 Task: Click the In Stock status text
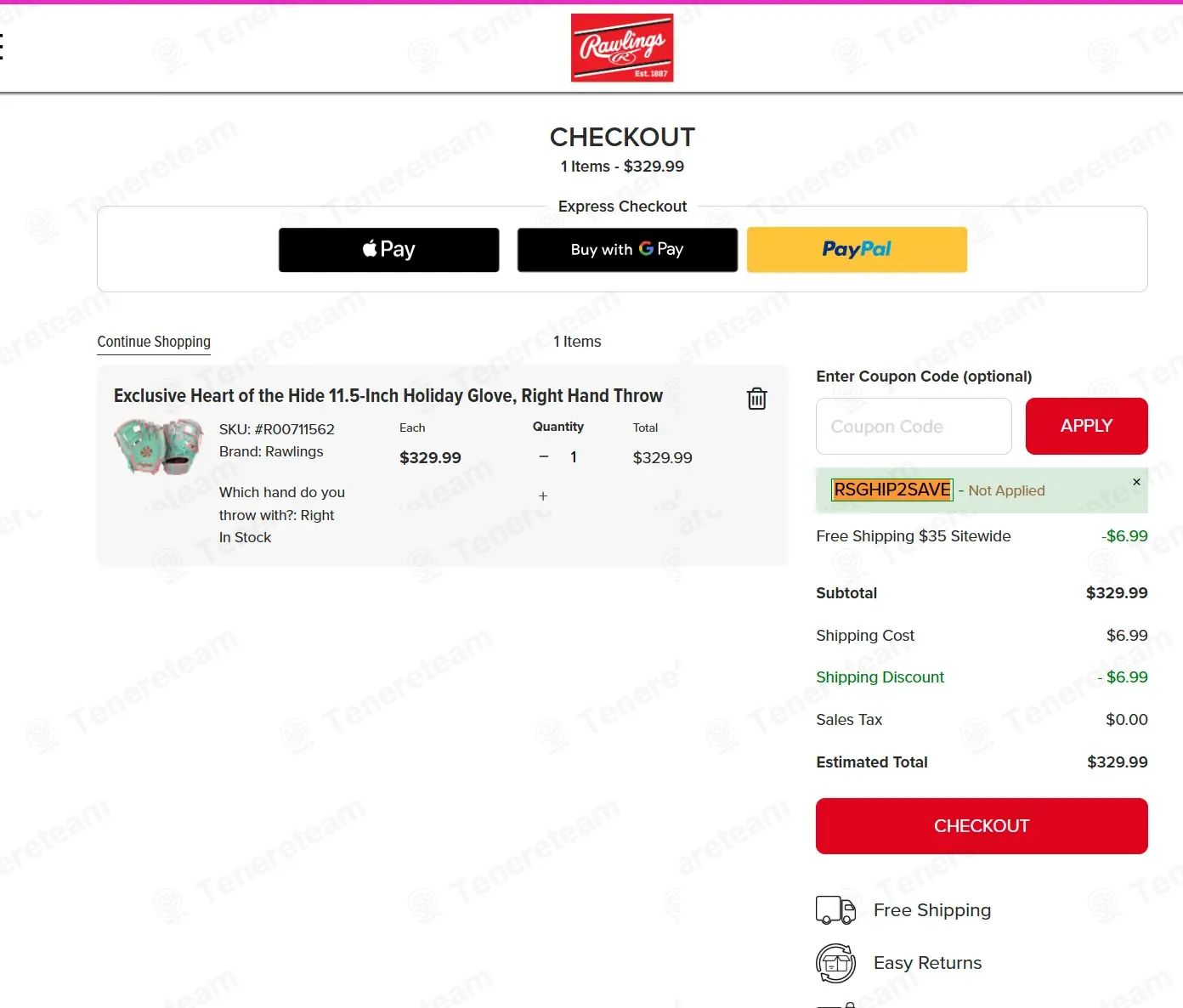[x=245, y=537]
